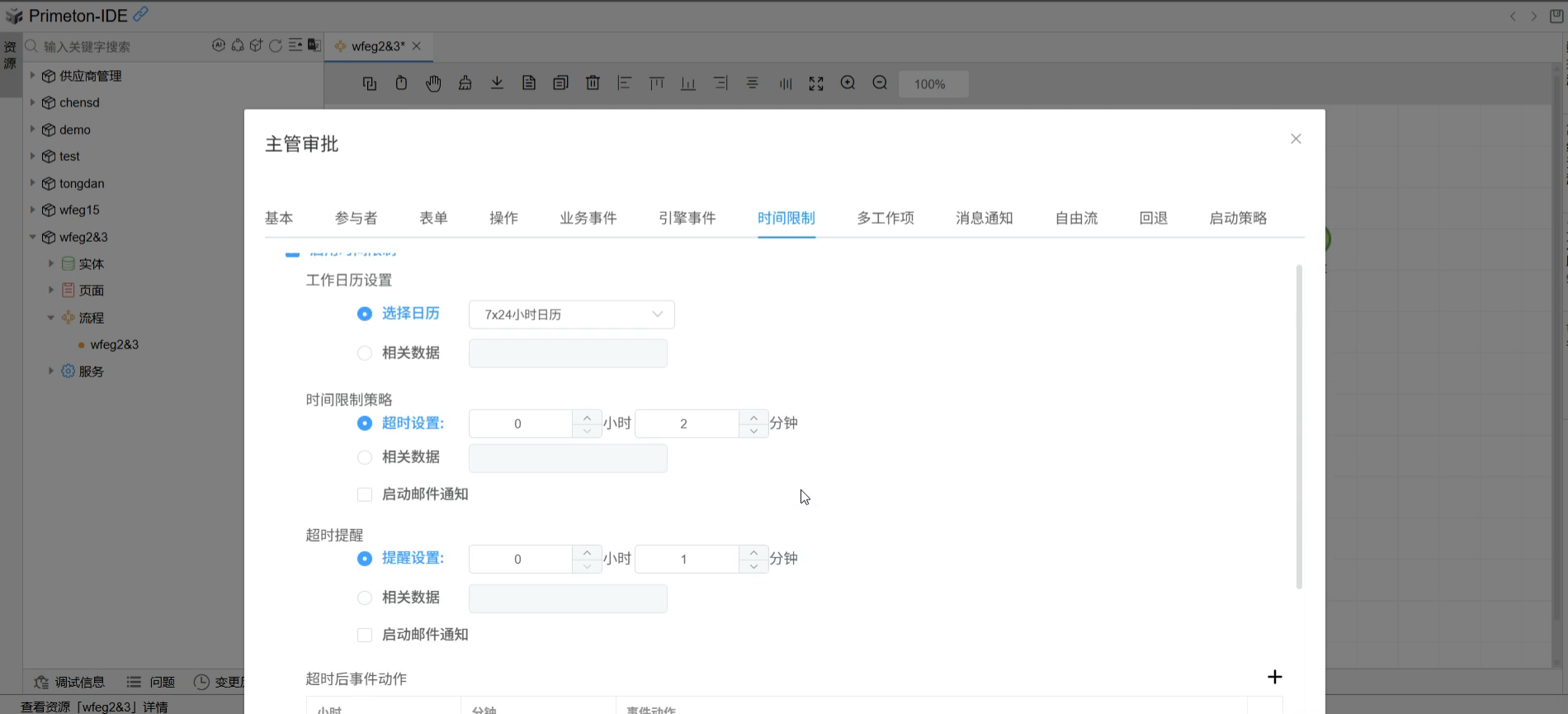Switch to the 参与者 tab

356,218
